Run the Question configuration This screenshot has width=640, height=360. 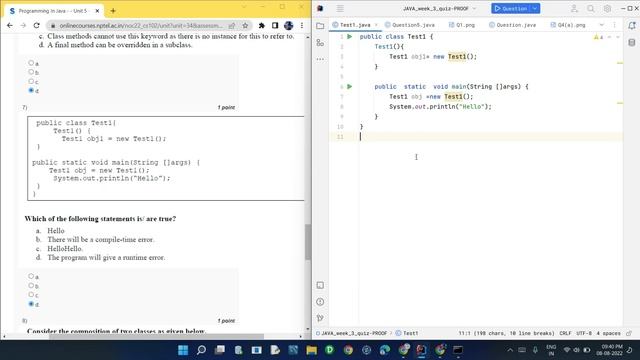(x=511, y=8)
